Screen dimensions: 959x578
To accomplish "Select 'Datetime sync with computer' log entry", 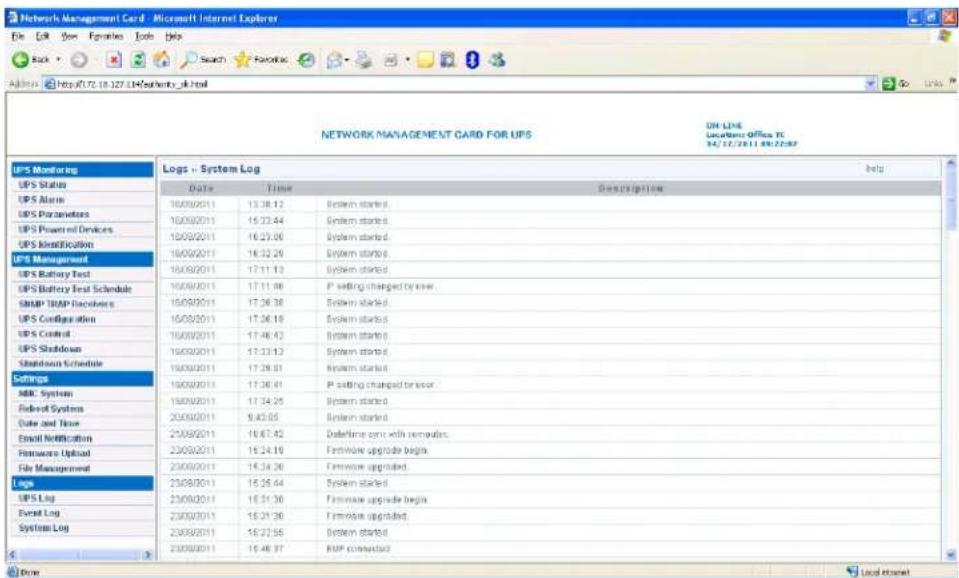I will click(x=388, y=434).
